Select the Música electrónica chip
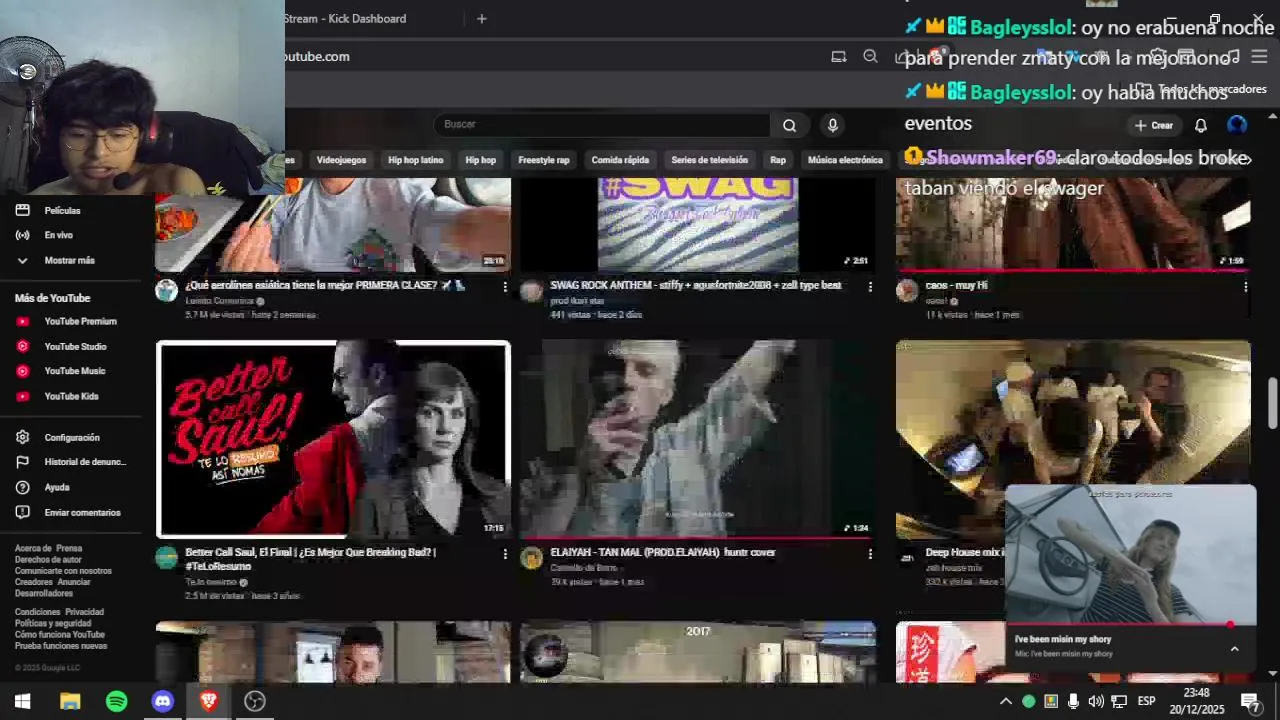 [845, 160]
